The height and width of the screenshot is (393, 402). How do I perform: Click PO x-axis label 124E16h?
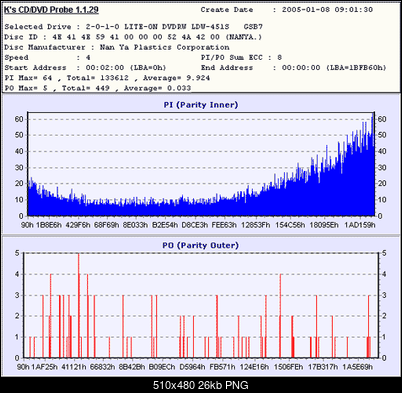click(x=254, y=367)
